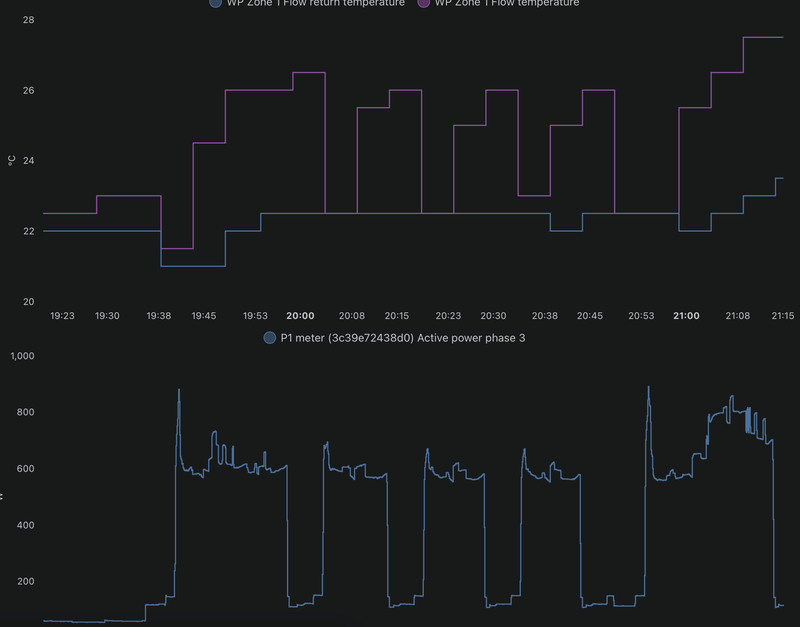
Task: Click the 'P1 meter Active power phase 3' legend text
Action: 403,338
